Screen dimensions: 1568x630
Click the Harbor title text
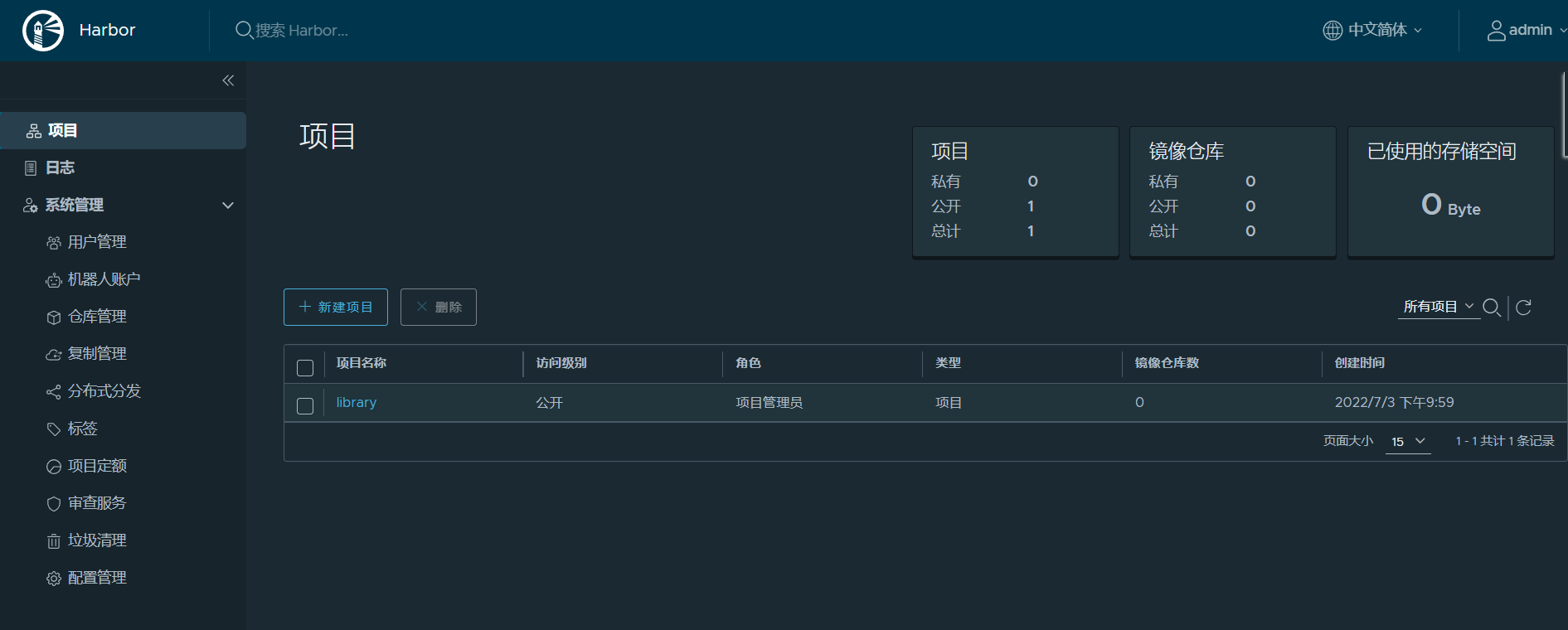(107, 30)
